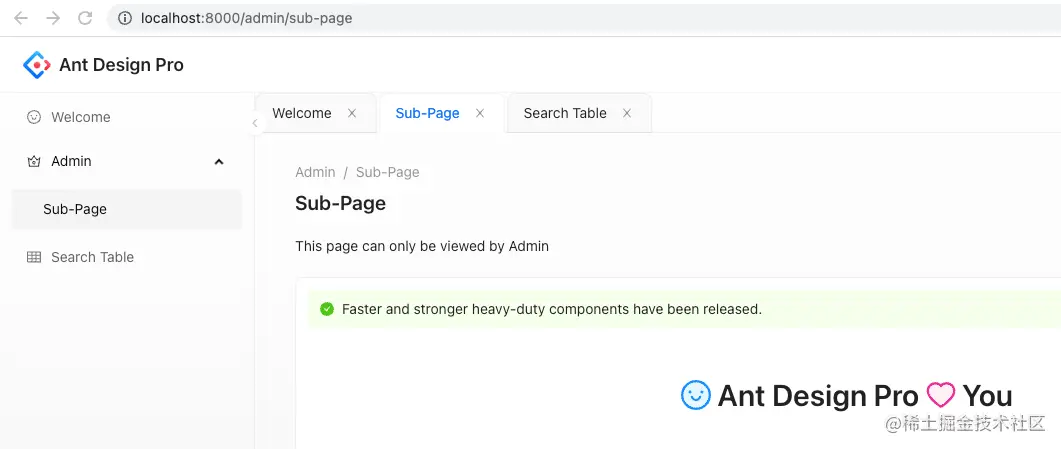Close the Welcome tab
Image resolution: width=1061 pixels, height=449 pixels.
(x=352, y=113)
